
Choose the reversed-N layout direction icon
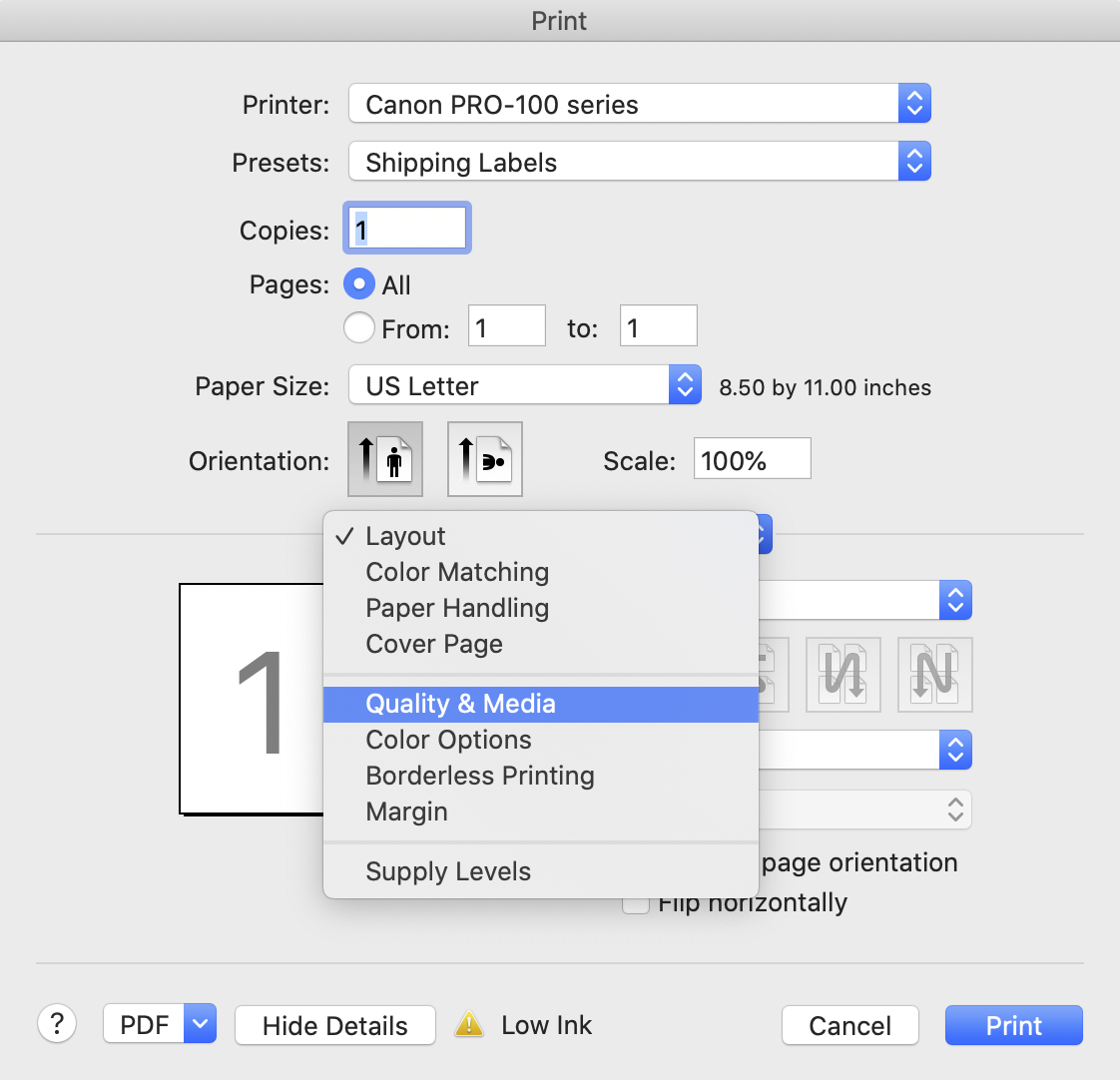coord(843,675)
